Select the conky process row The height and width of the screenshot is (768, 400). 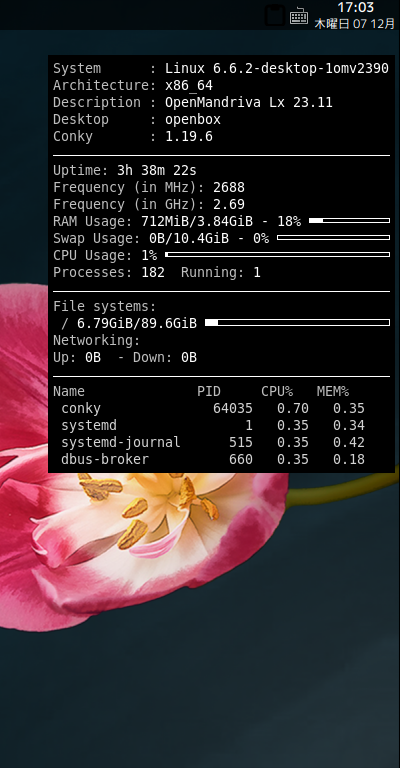213,408
